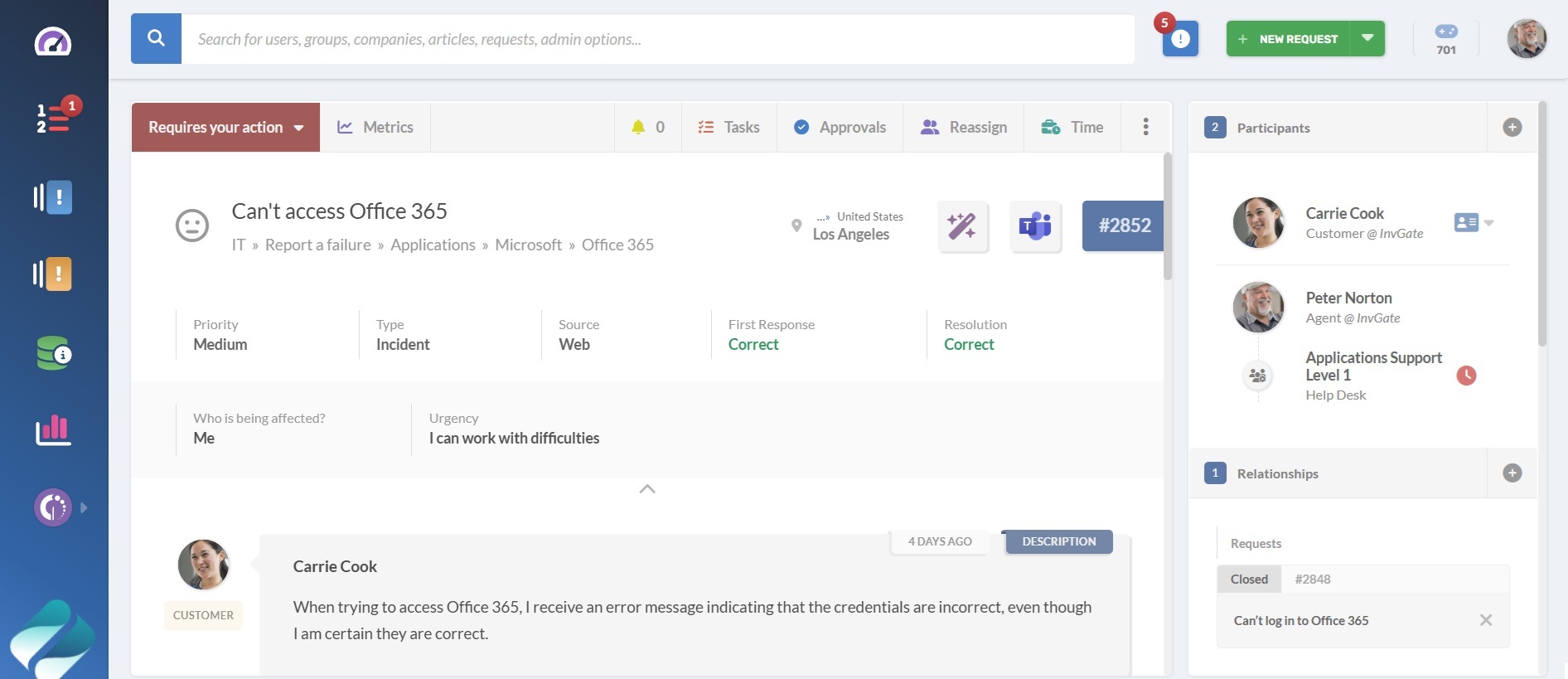Image resolution: width=1568 pixels, height=679 pixels.
Task: Open the blue alert panel sidebar icon
Action: coord(53,197)
